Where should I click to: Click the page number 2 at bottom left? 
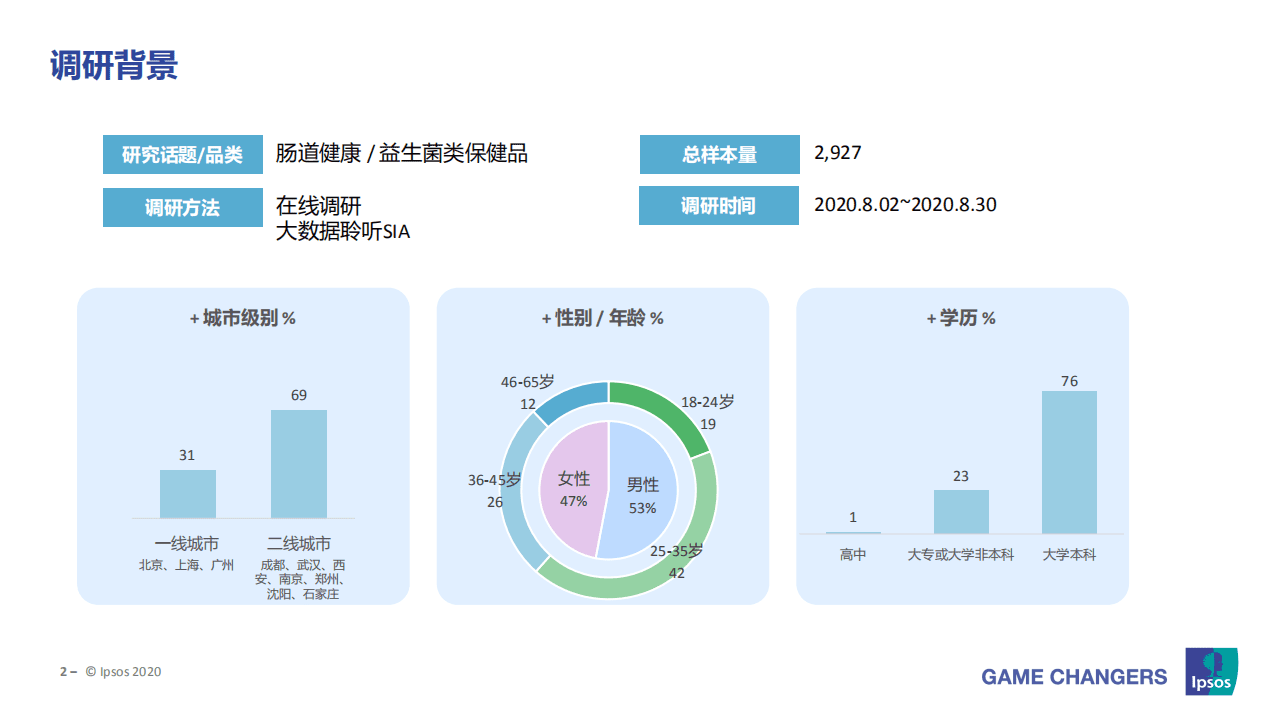pos(62,671)
